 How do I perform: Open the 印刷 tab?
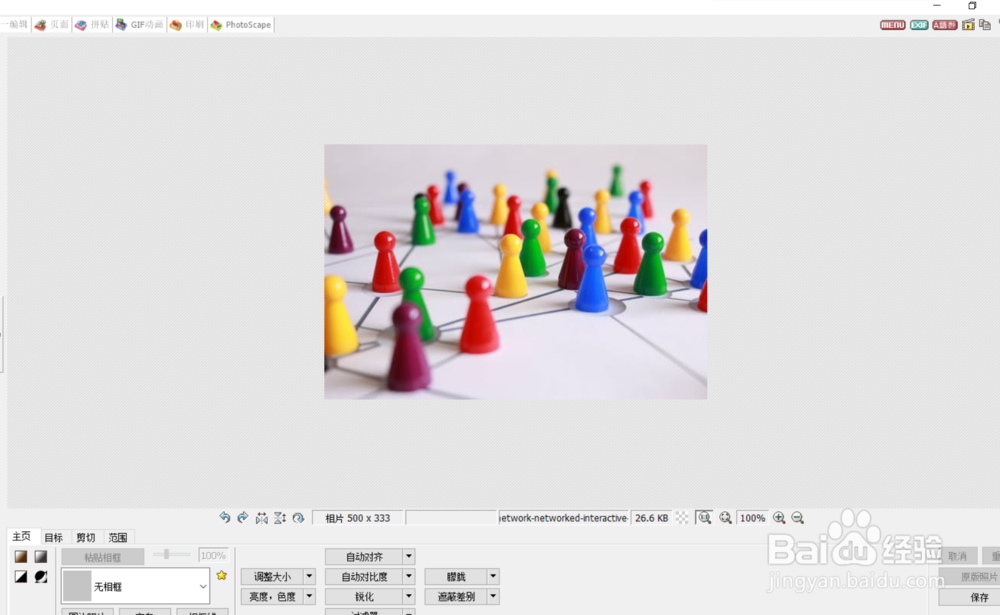pyautogui.click(x=188, y=25)
